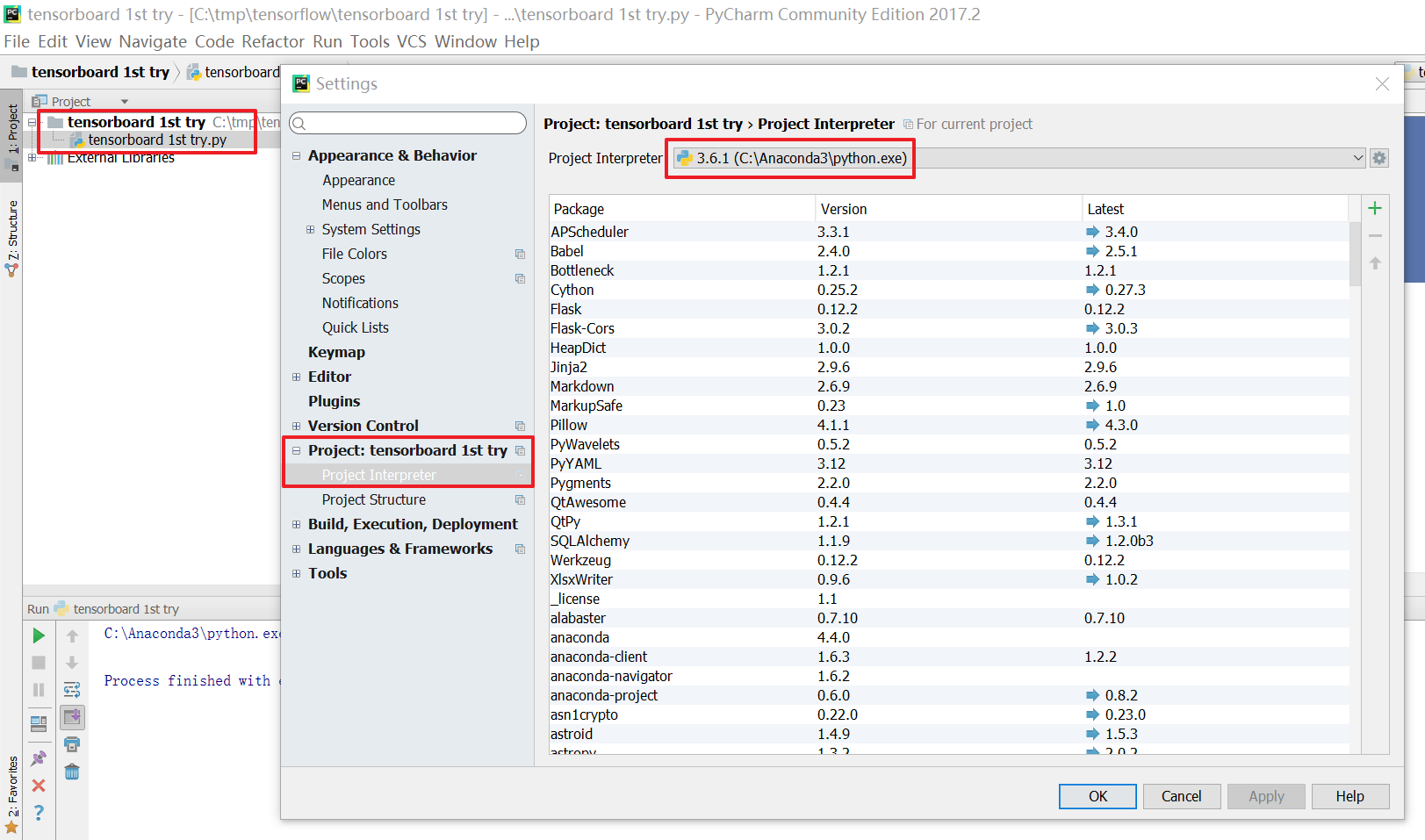Expand Build, Execution, Deployment section
Viewport: 1425px width, 840px height.
296,524
